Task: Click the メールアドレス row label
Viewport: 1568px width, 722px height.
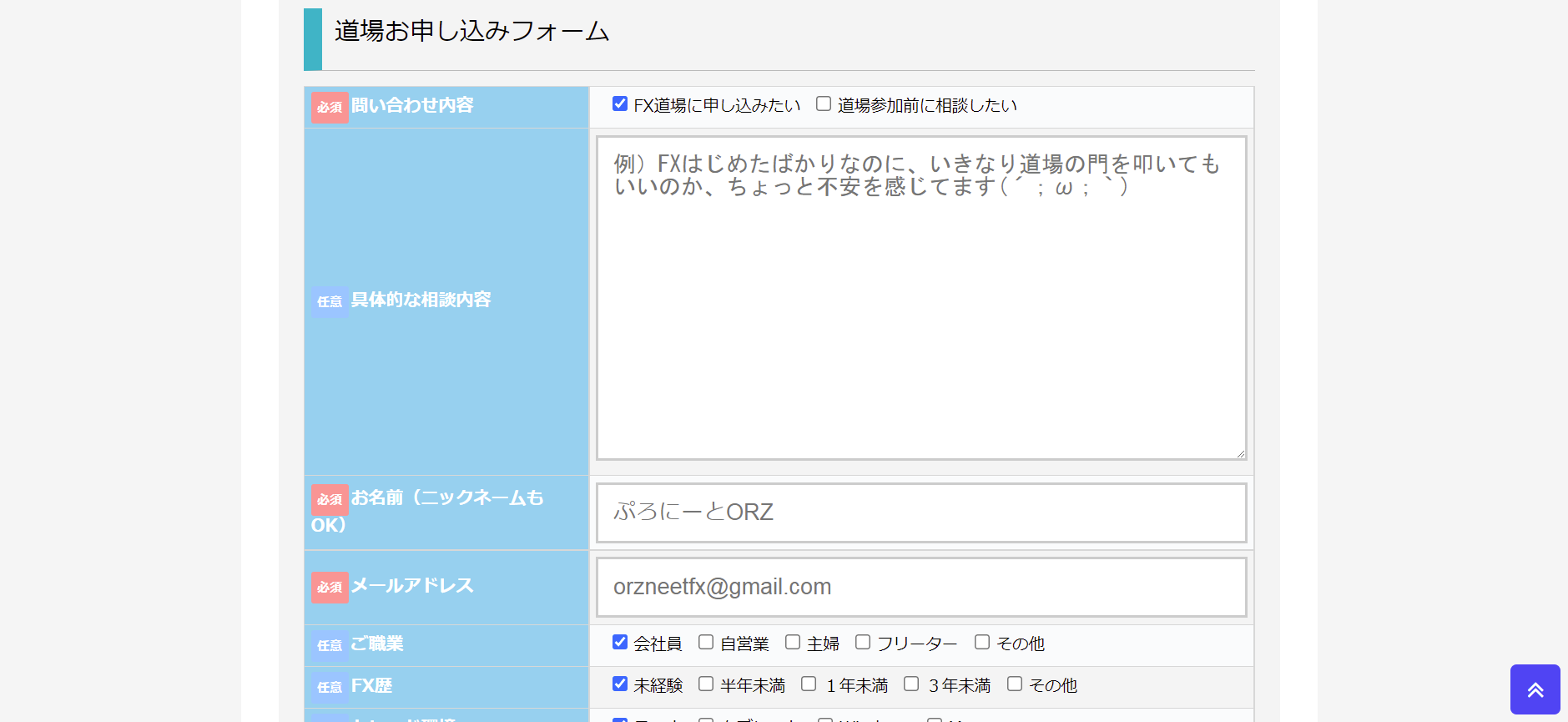Action: [411, 586]
